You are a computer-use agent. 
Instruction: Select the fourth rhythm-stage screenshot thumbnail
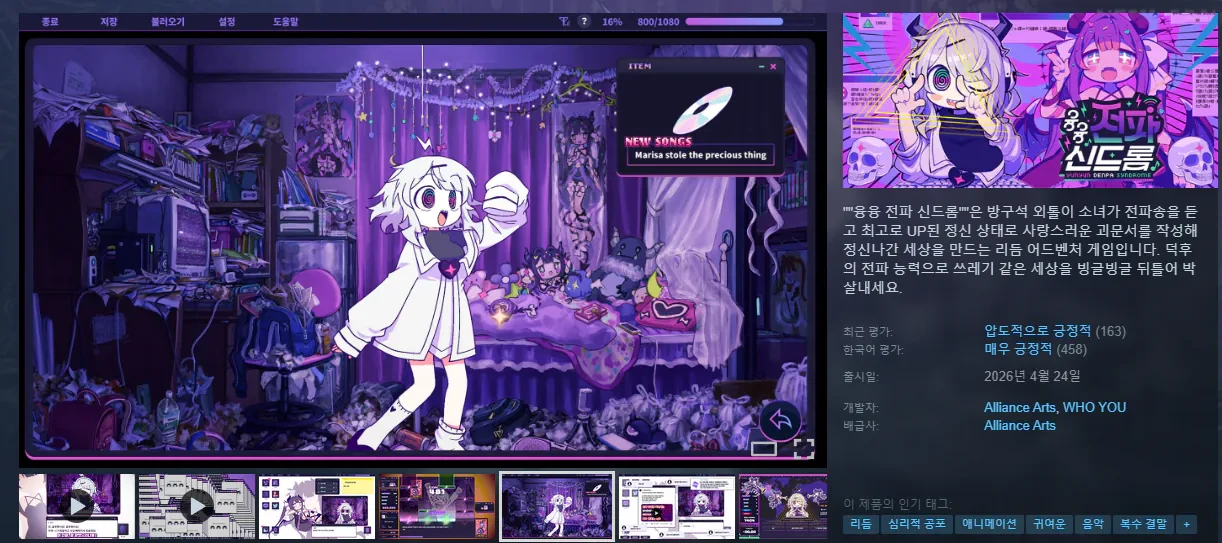click(x=436, y=506)
